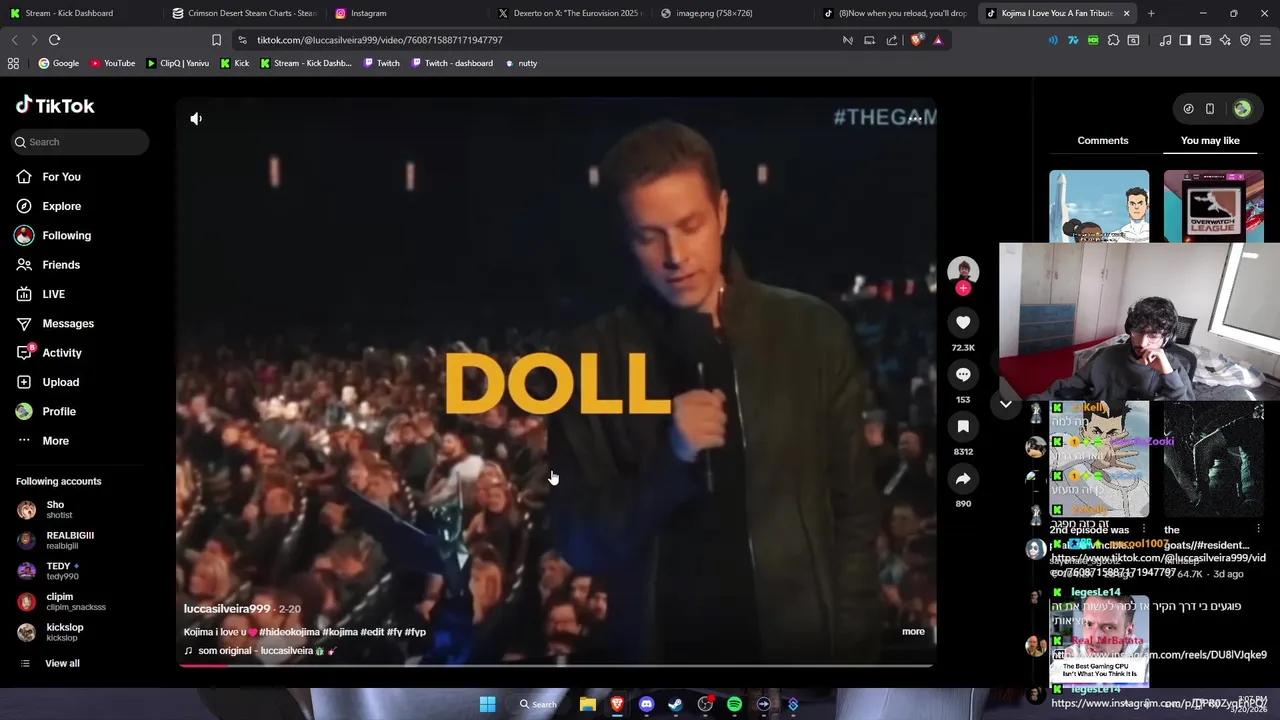Open clipim following account
The width and height of the screenshot is (1280, 720).
(x=60, y=601)
